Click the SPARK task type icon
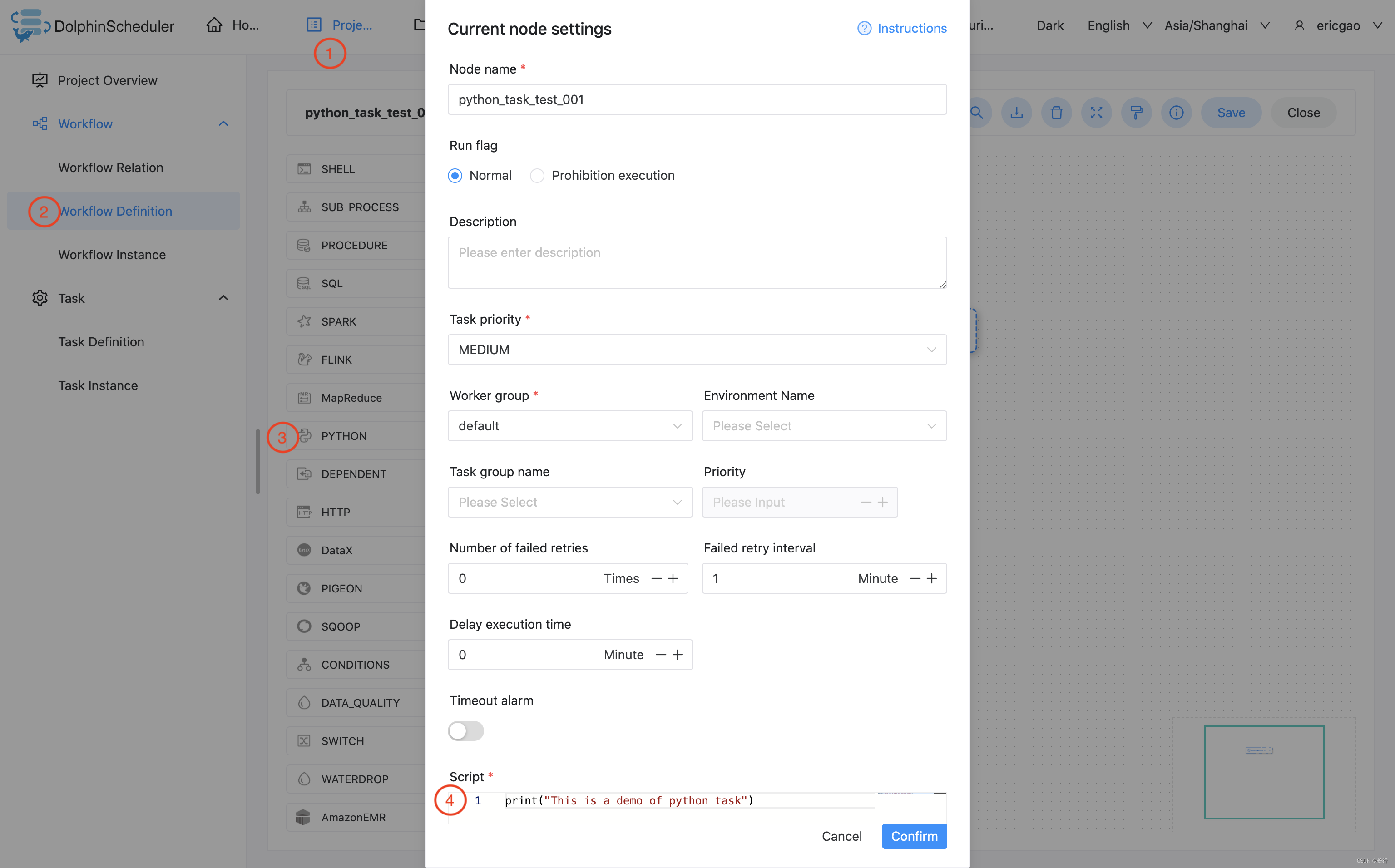The width and height of the screenshot is (1395, 868). click(x=304, y=321)
